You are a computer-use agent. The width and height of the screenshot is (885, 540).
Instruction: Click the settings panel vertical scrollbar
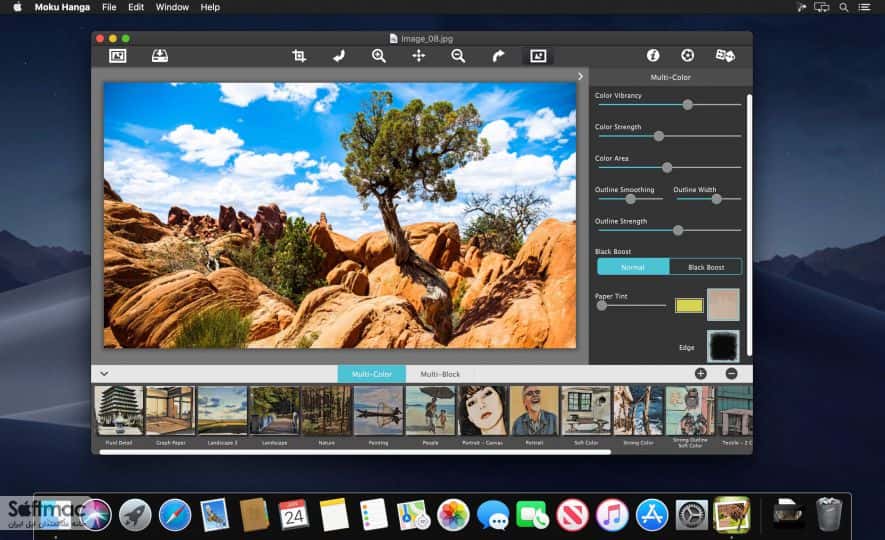pyautogui.click(x=750, y=225)
